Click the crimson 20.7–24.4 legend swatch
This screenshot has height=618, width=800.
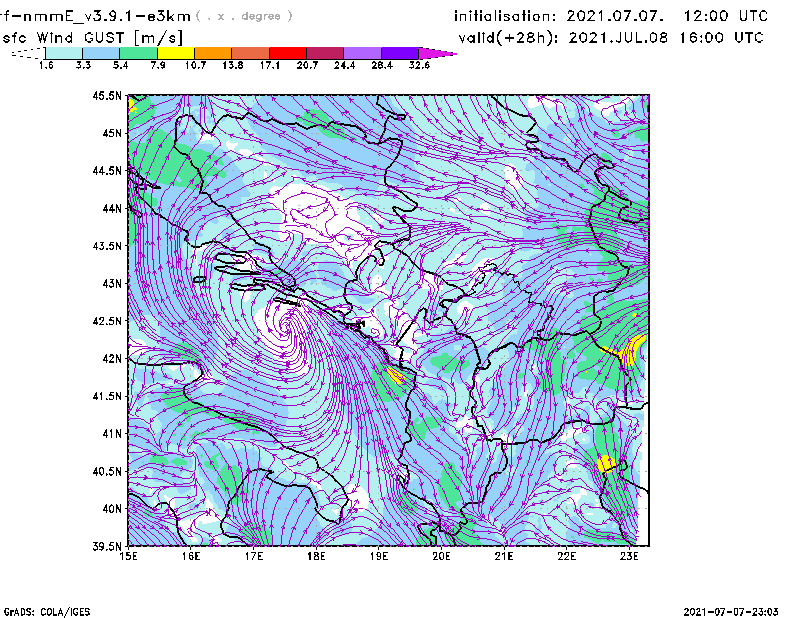tap(325, 53)
